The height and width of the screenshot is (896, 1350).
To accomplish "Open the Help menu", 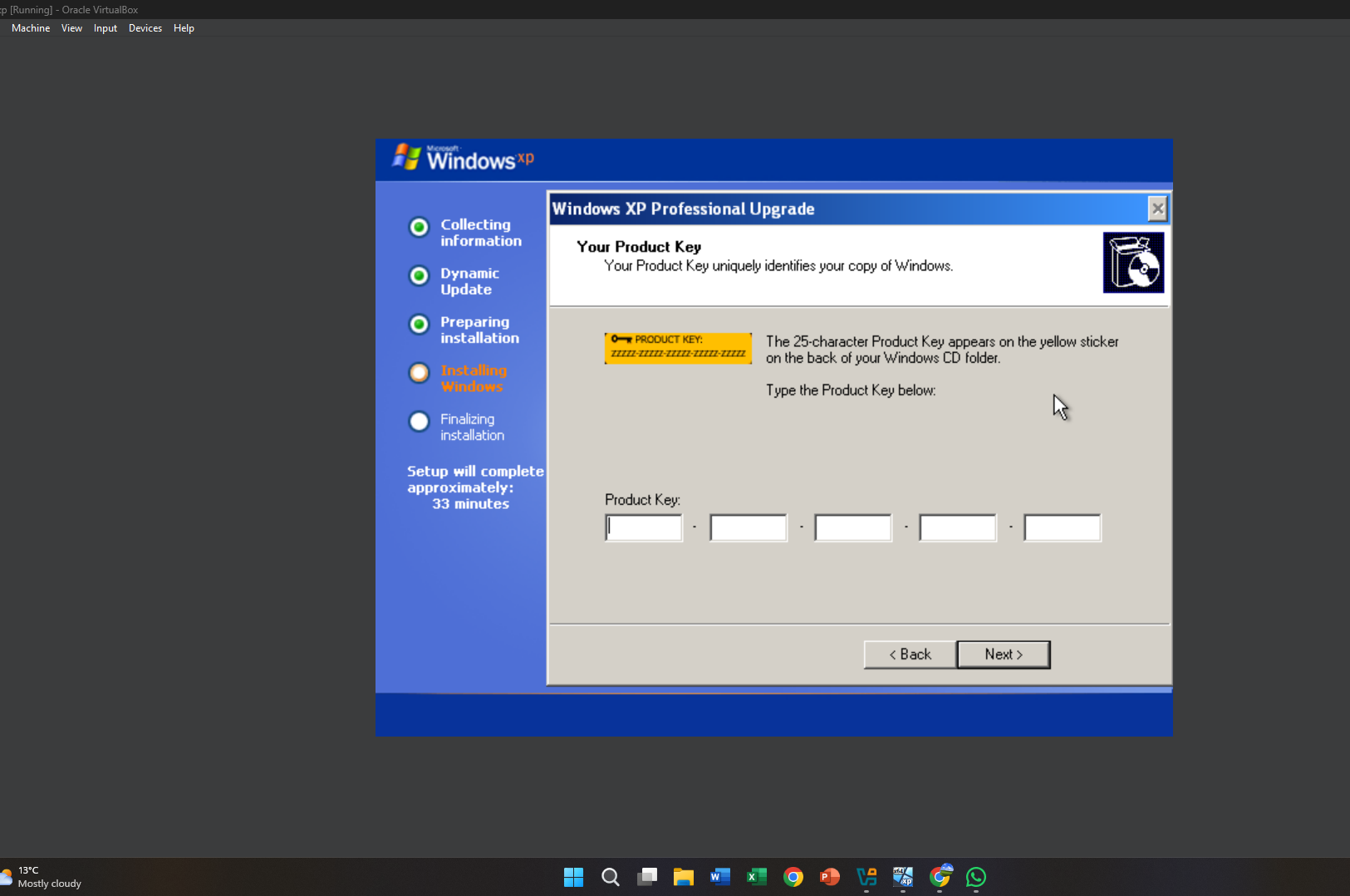I will tap(184, 28).
